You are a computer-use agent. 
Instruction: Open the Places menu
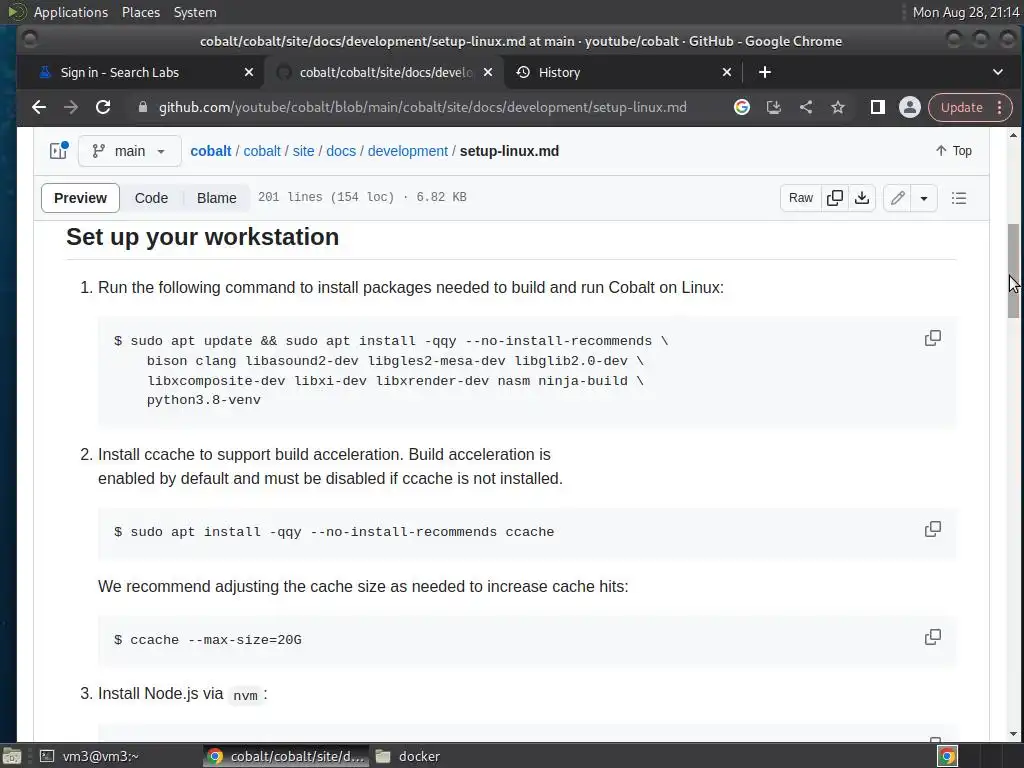tap(141, 12)
